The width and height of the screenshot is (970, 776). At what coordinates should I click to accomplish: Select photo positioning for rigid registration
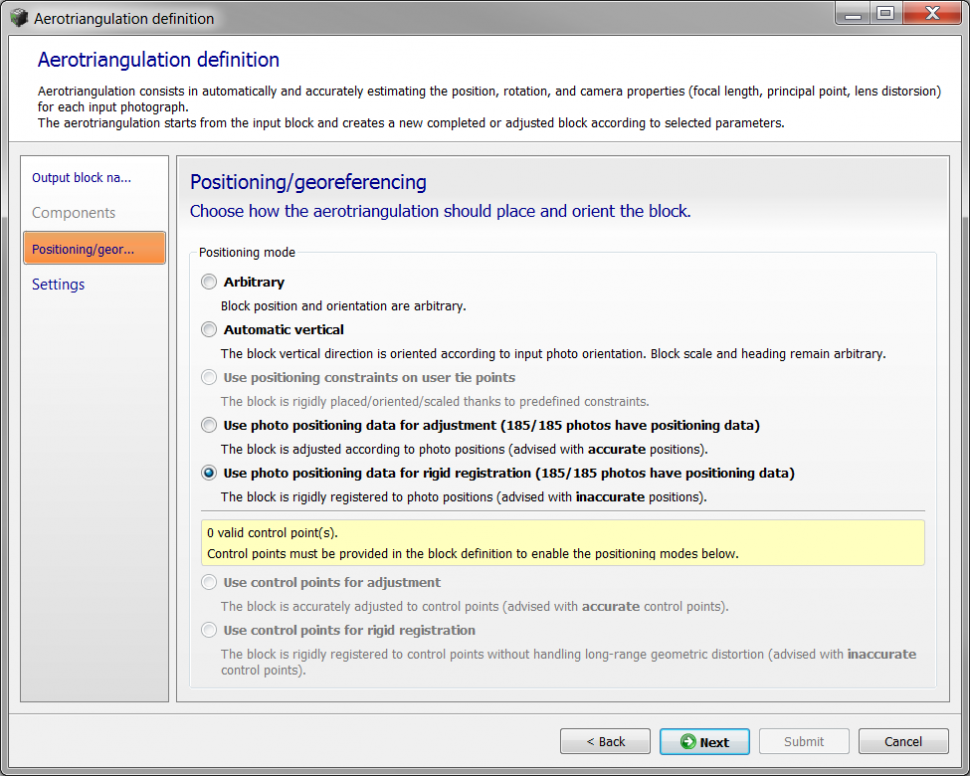(209, 473)
